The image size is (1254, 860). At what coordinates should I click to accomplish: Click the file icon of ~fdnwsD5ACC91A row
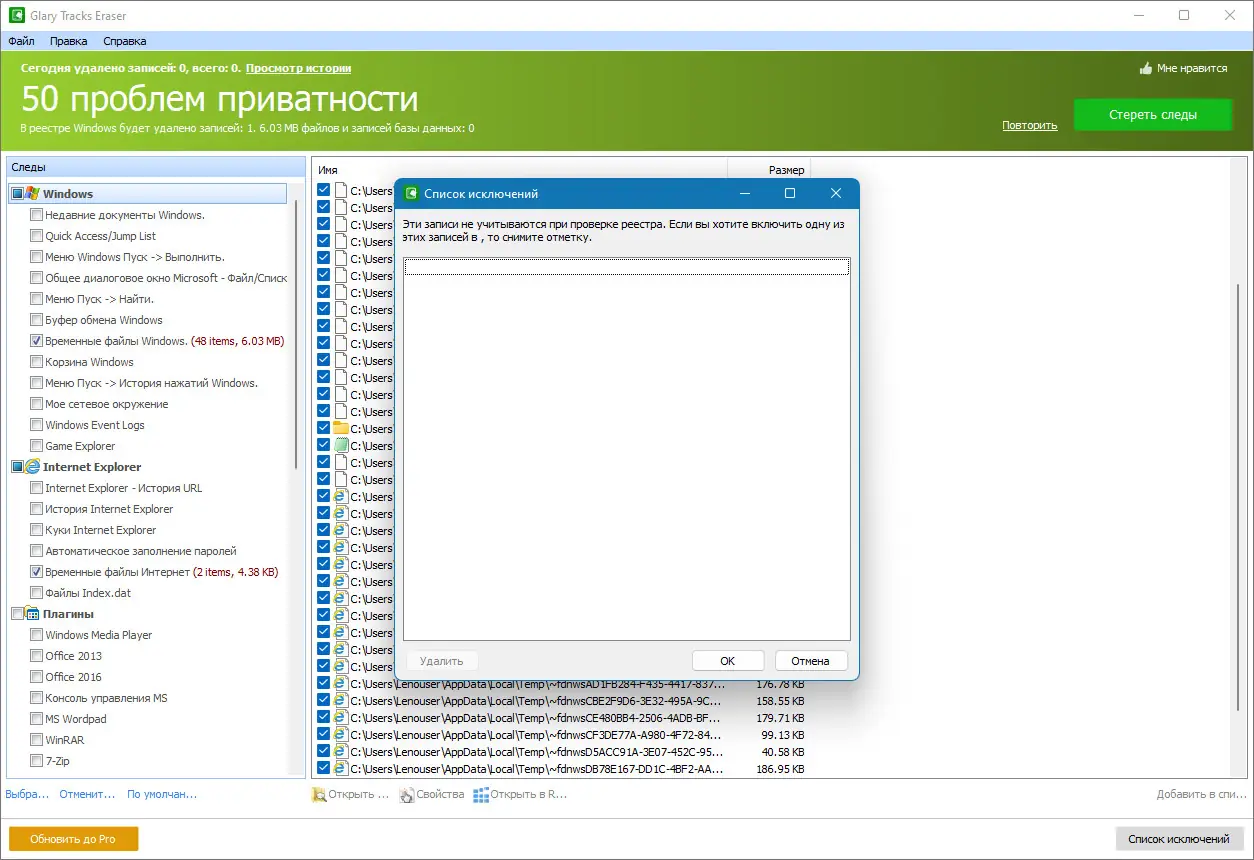(340, 752)
